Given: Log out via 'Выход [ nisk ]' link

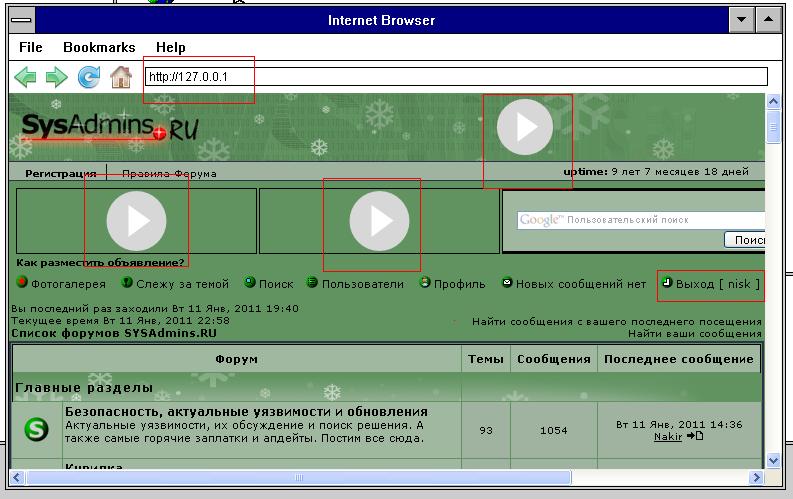Looking at the screenshot, I should pyautogui.click(x=718, y=284).
